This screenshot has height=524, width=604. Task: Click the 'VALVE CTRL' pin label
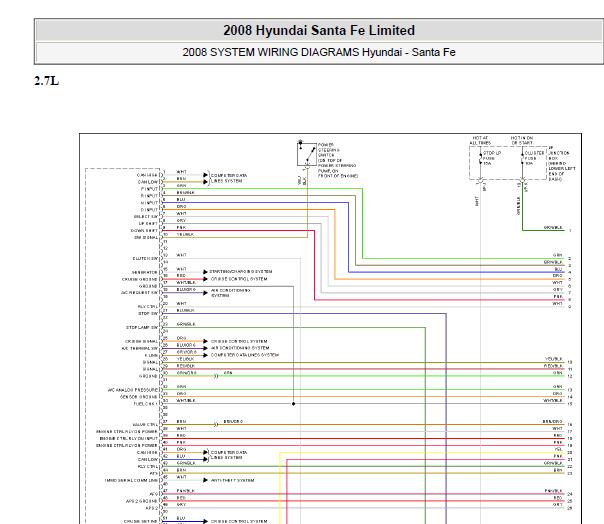click(145, 425)
